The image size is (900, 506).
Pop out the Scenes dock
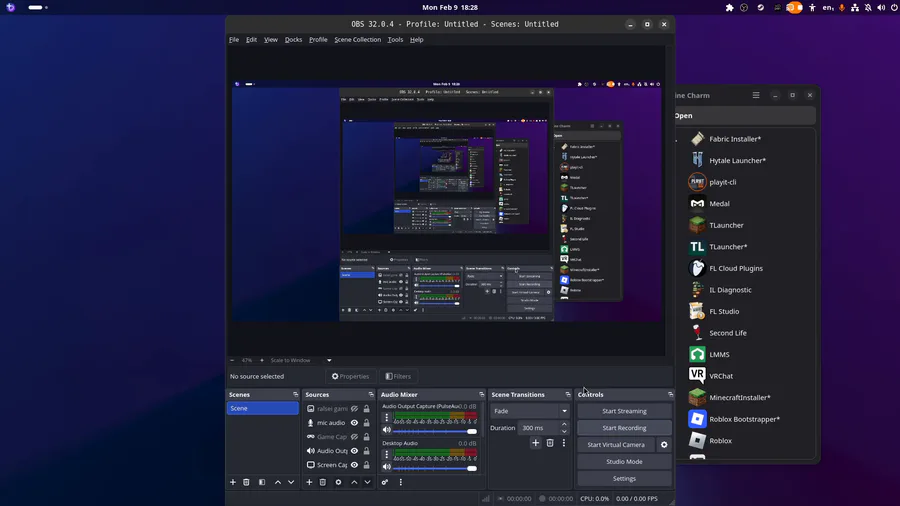tap(296, 395)
